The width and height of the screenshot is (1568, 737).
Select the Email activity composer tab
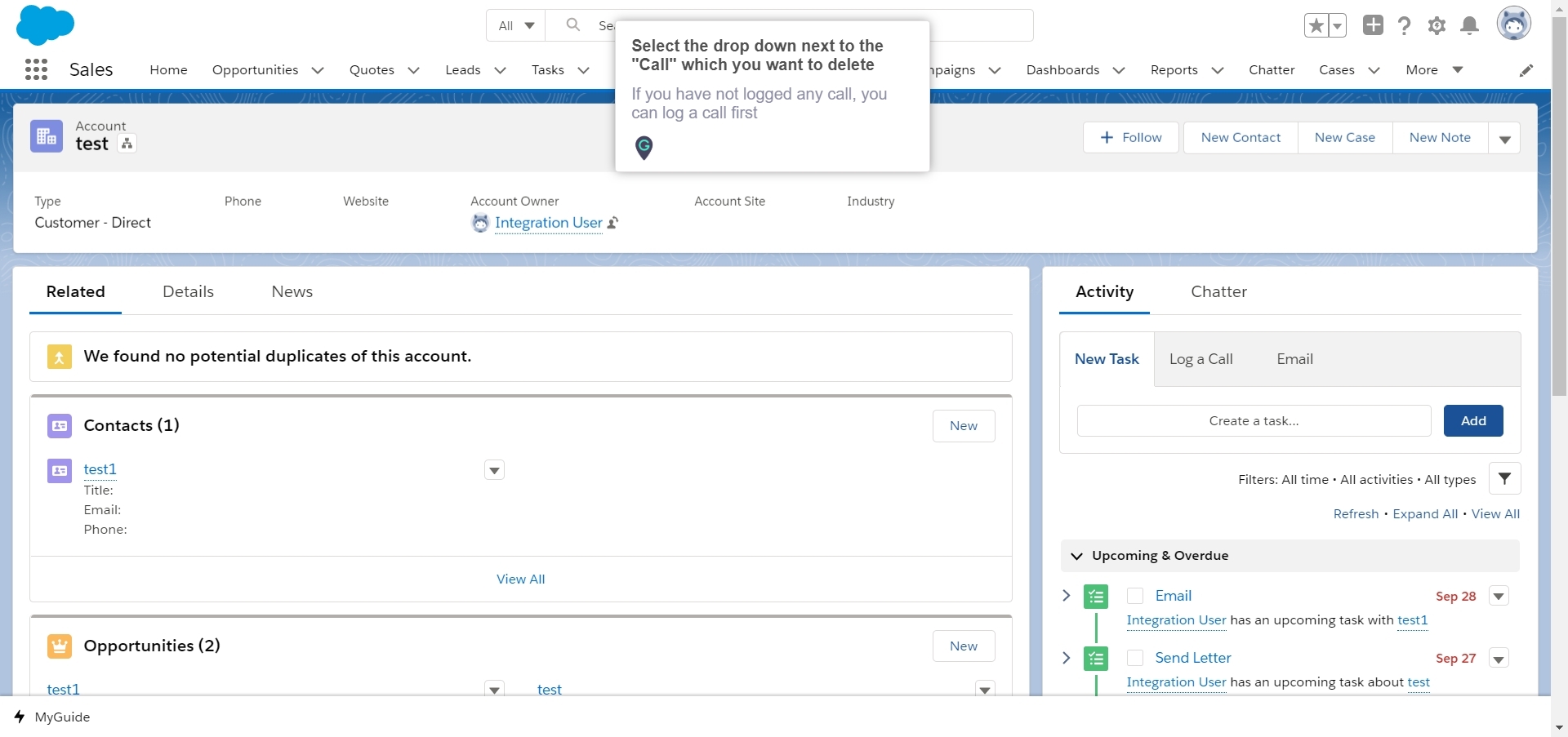click(x=1294, y=359)
